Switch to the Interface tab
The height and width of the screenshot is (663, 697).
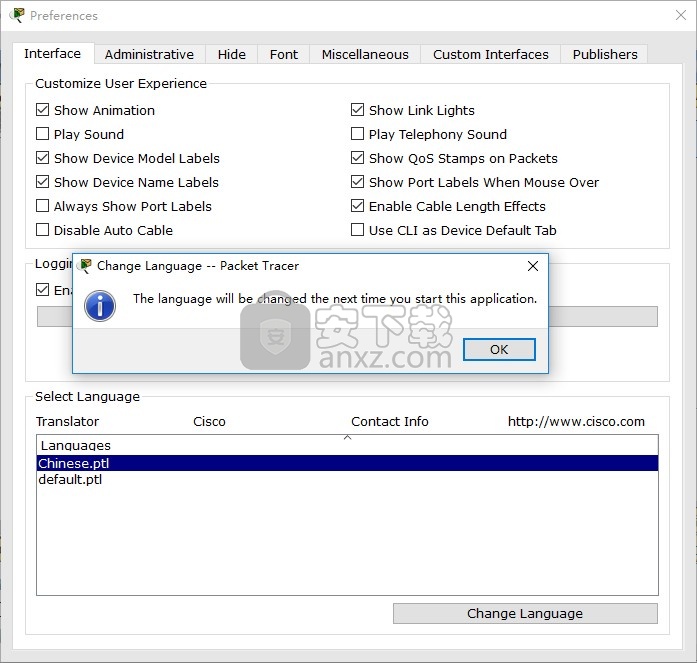52,54
